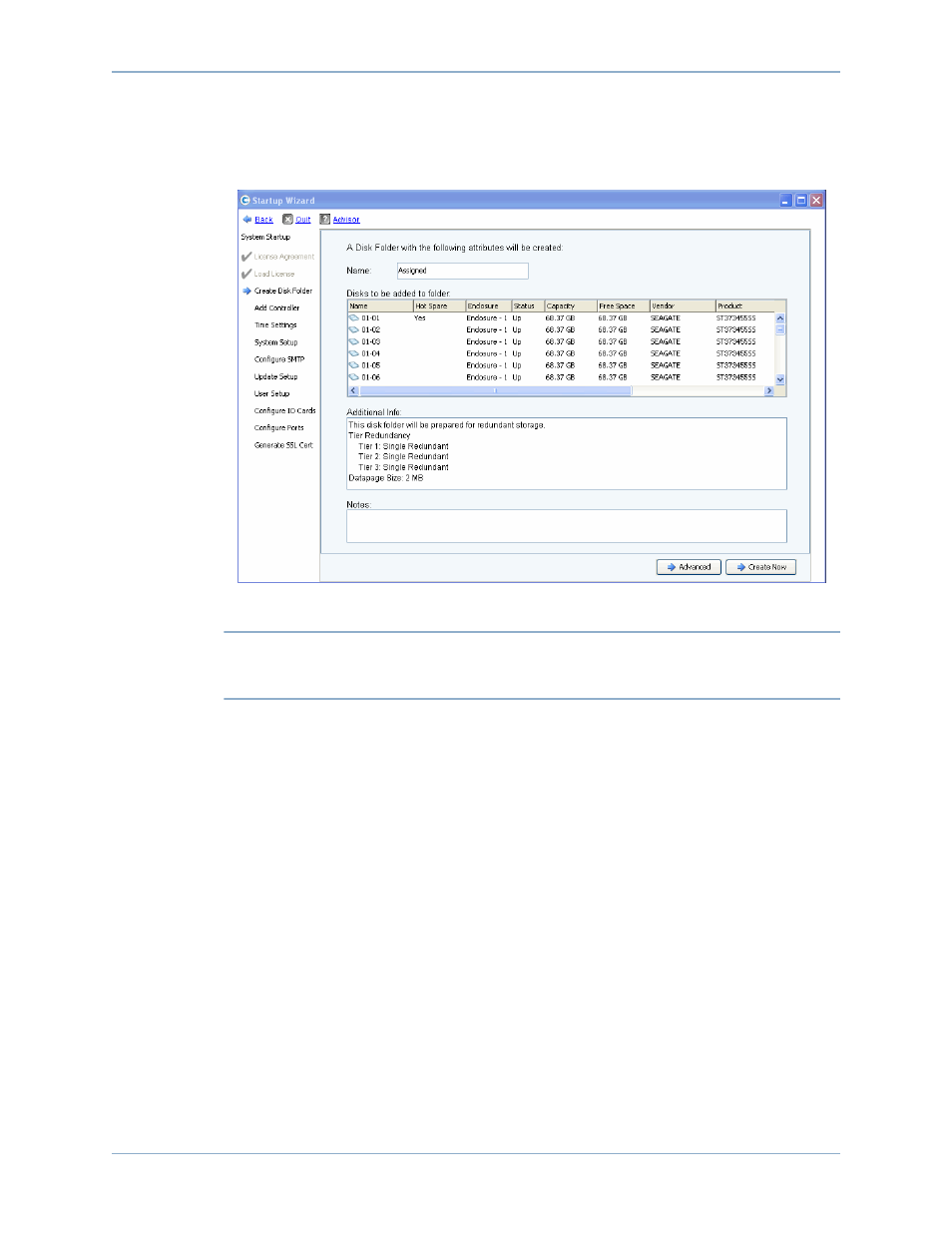
Task: Click the Advanced button
Action: pyautogui.click(x=689, y=567)
